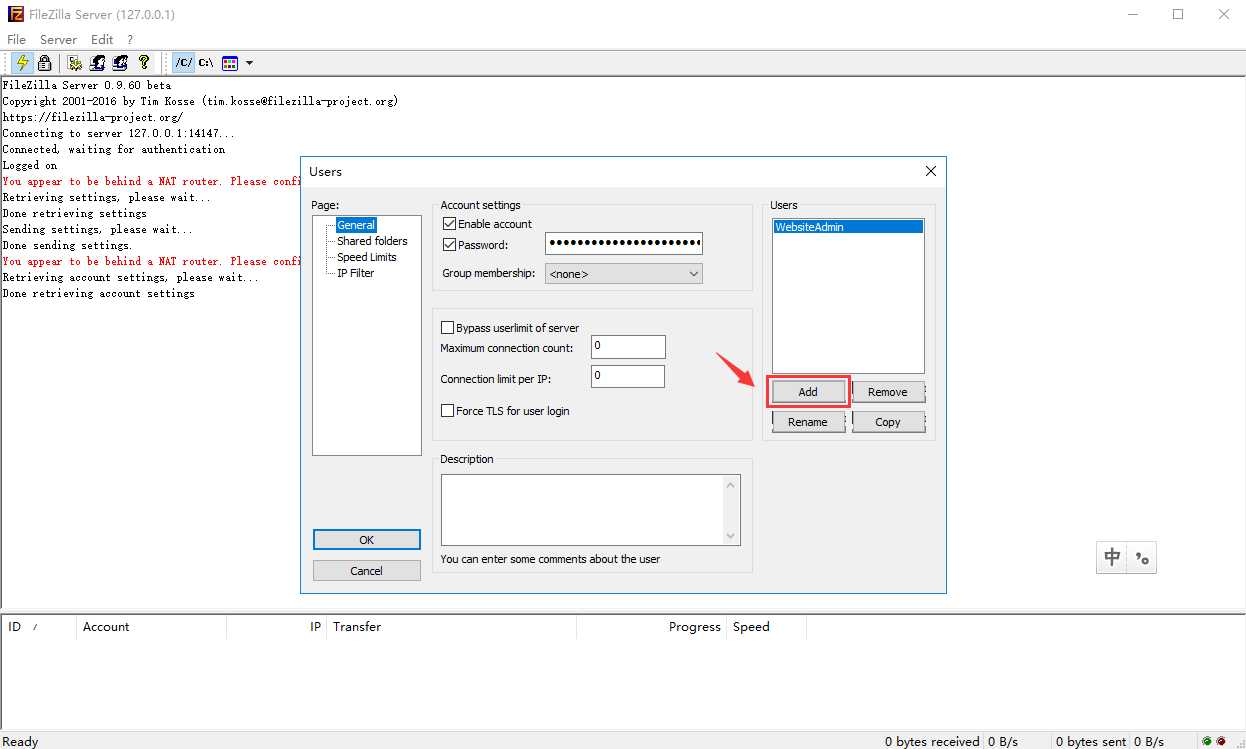The height and width of the screenshot is (749, 1246).
Task: Close the Users dialog with X
Action: click(x=931, y=171)
